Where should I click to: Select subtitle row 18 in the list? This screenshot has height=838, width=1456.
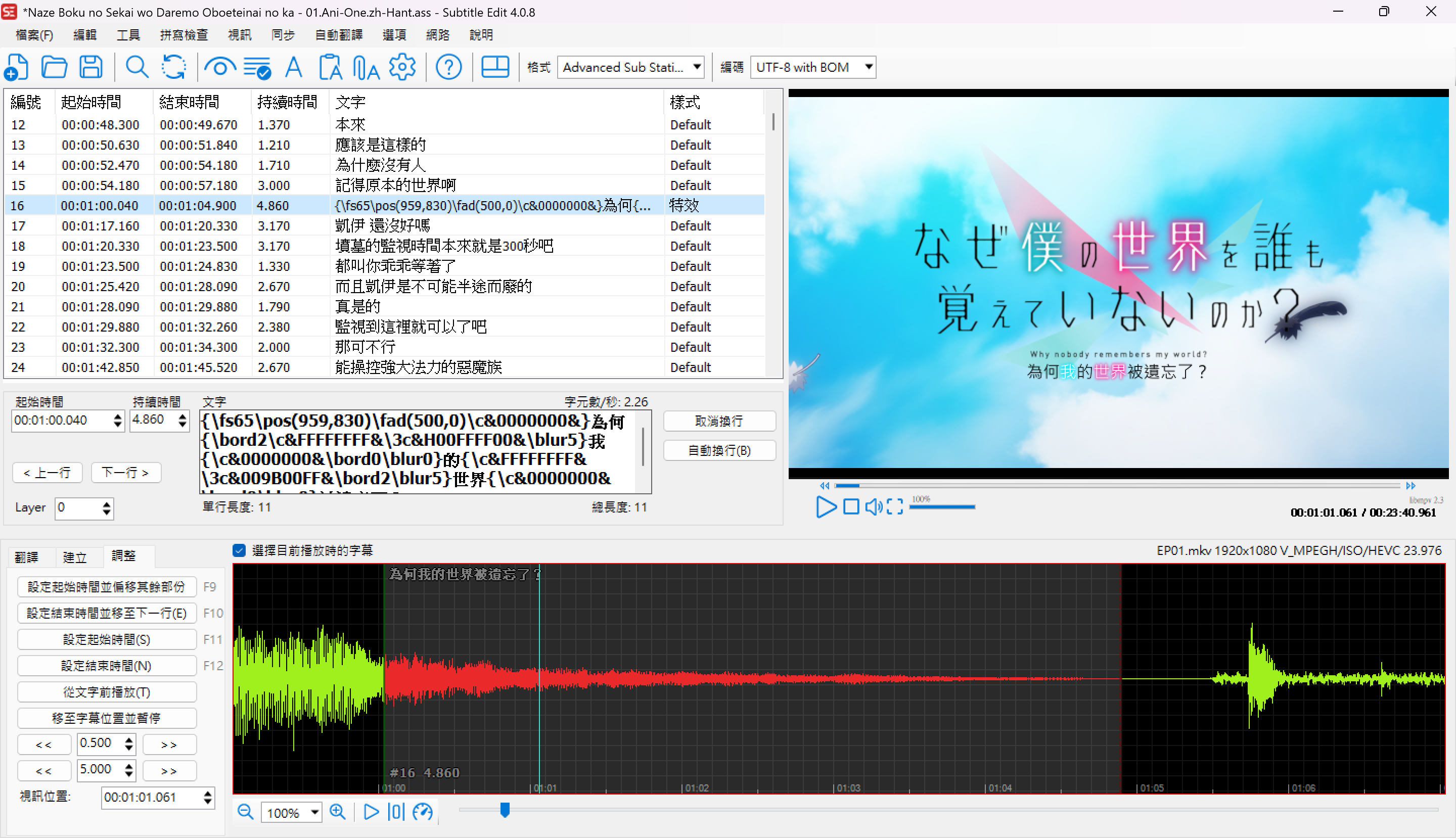(x=385, y=246)
